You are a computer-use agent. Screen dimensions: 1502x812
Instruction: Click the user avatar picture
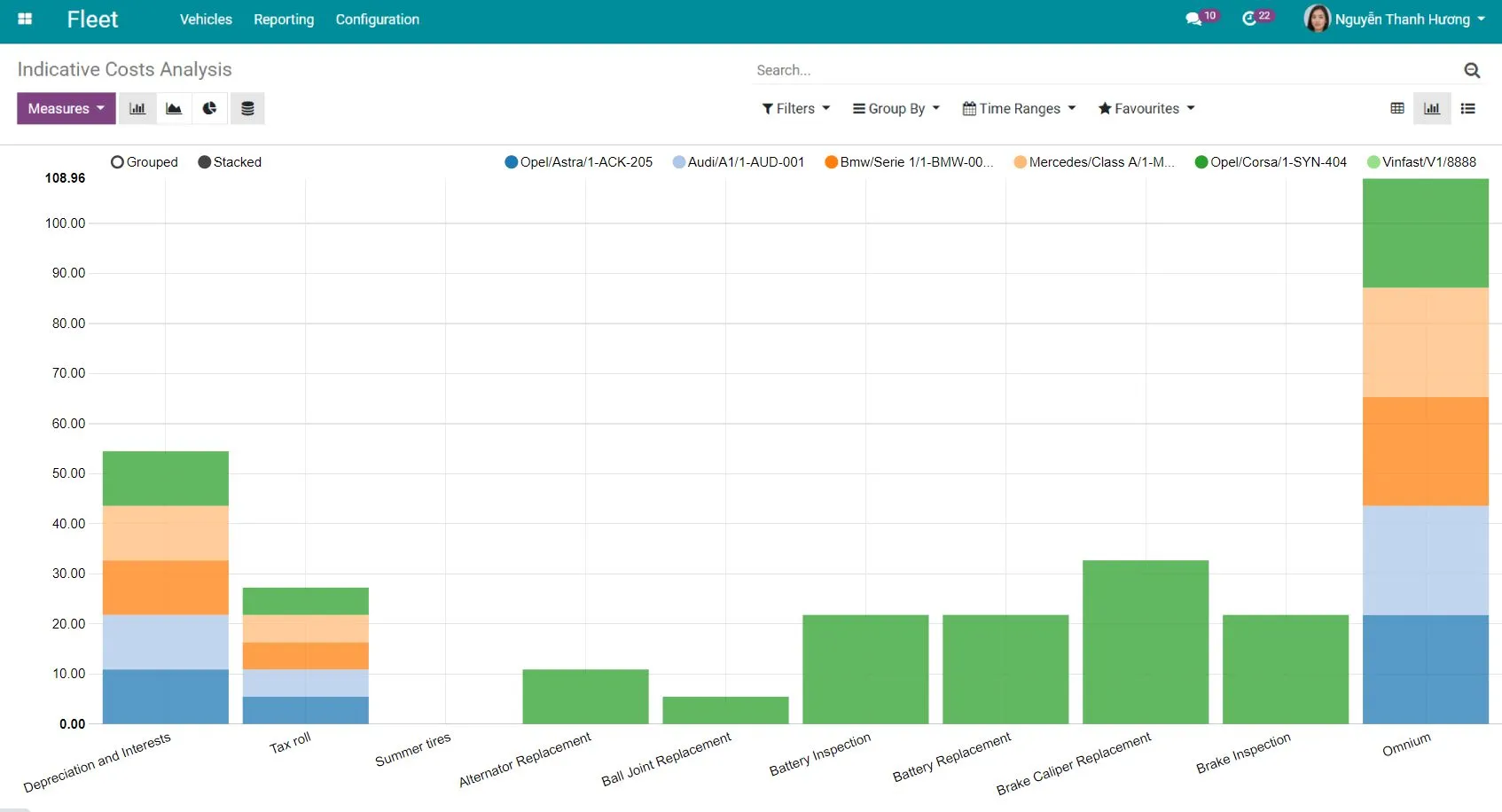(x=1317, y=18)
